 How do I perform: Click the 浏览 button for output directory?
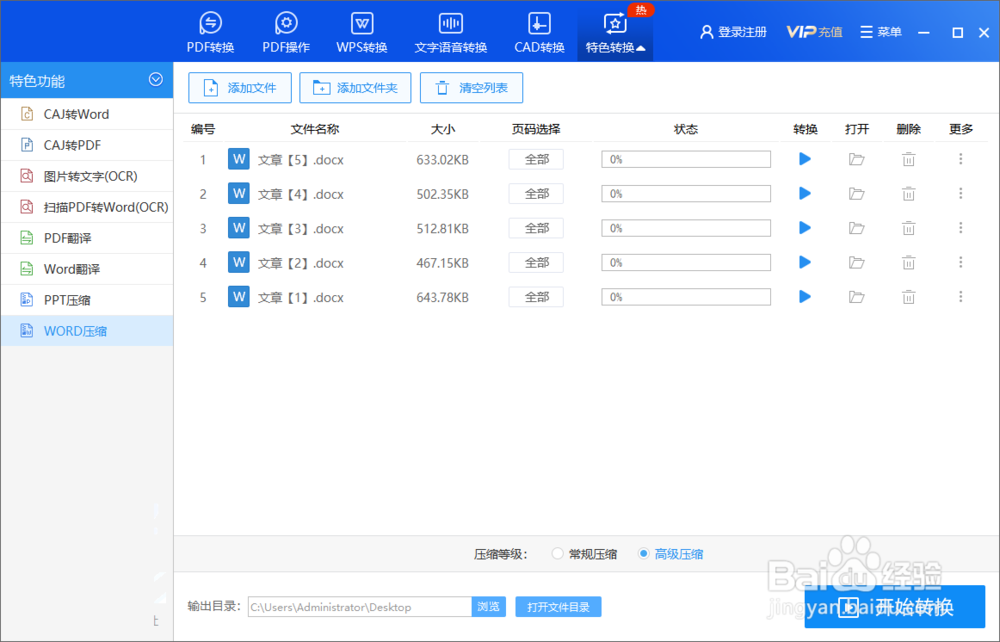click(489, 606)
